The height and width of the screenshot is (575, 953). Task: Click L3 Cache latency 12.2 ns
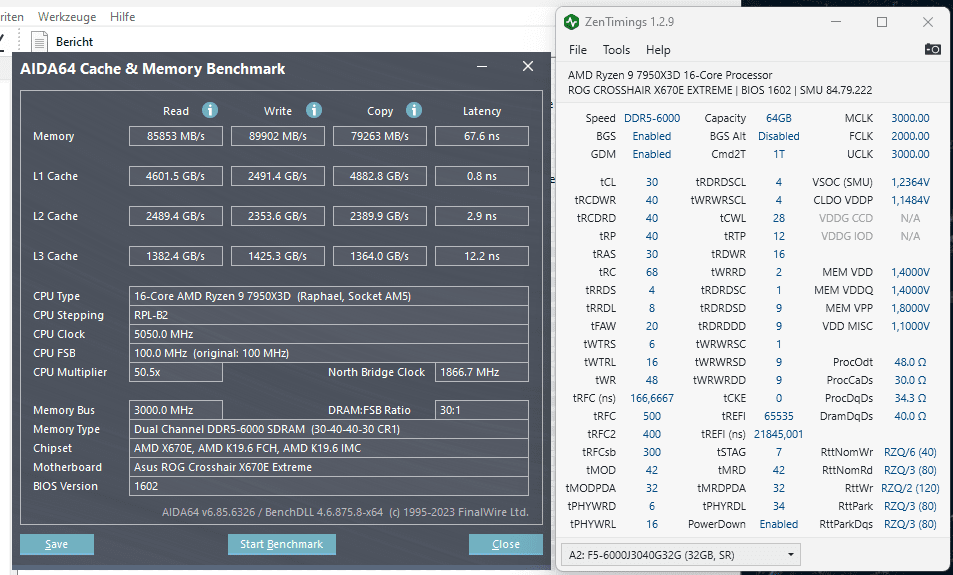click(482, 257)
